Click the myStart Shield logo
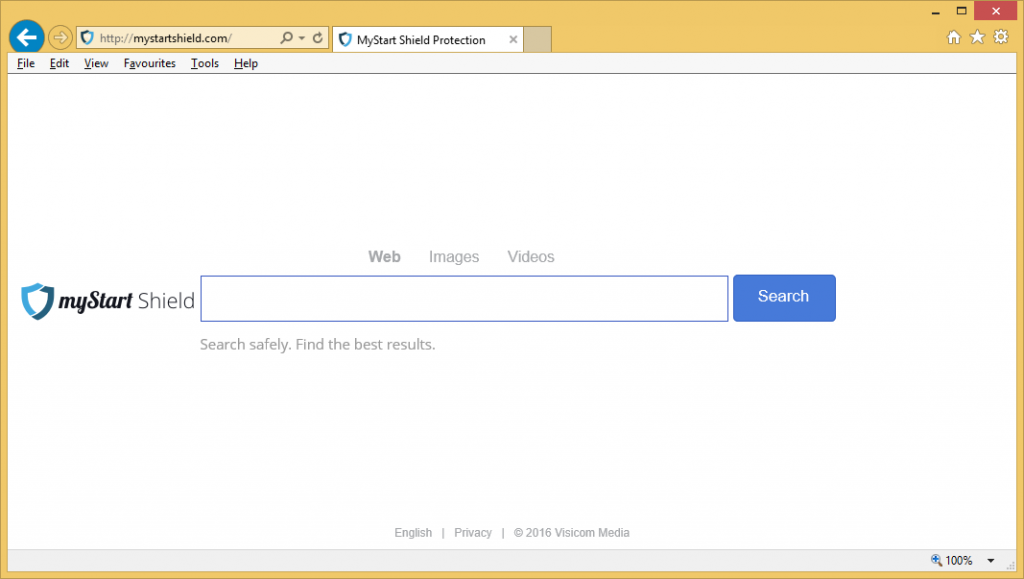Viewport: 1024px width, 579px height. [108, 300]
